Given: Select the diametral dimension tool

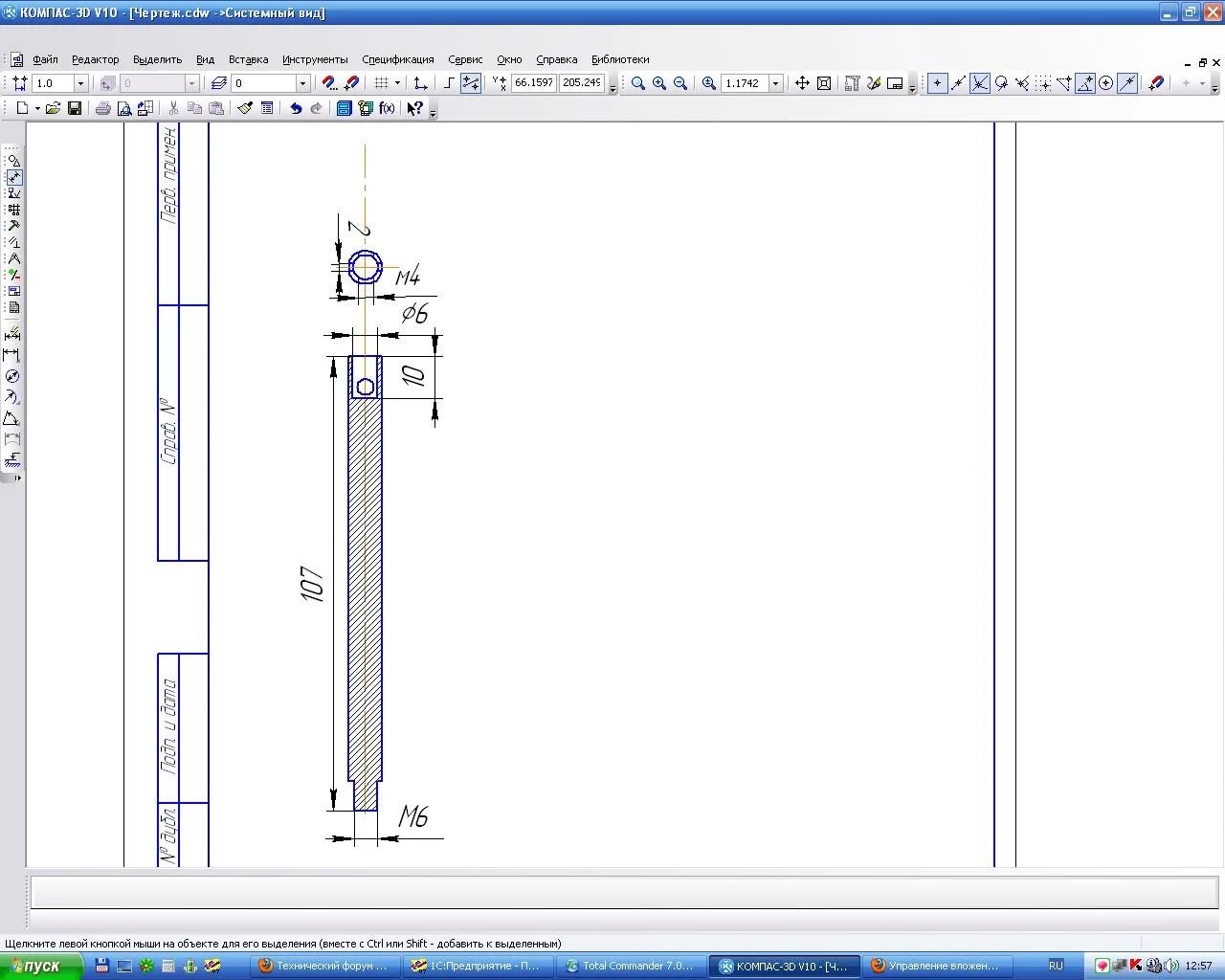Looking at the screenshot, I should point(12,376).
